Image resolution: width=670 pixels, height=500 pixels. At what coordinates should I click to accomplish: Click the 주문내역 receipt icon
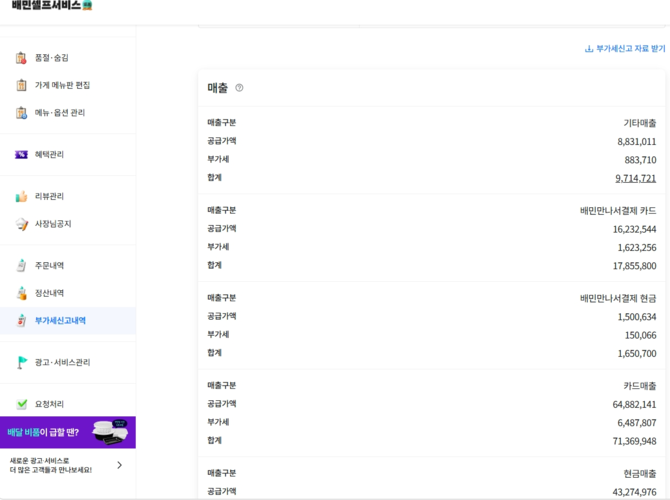pos(21,265)
